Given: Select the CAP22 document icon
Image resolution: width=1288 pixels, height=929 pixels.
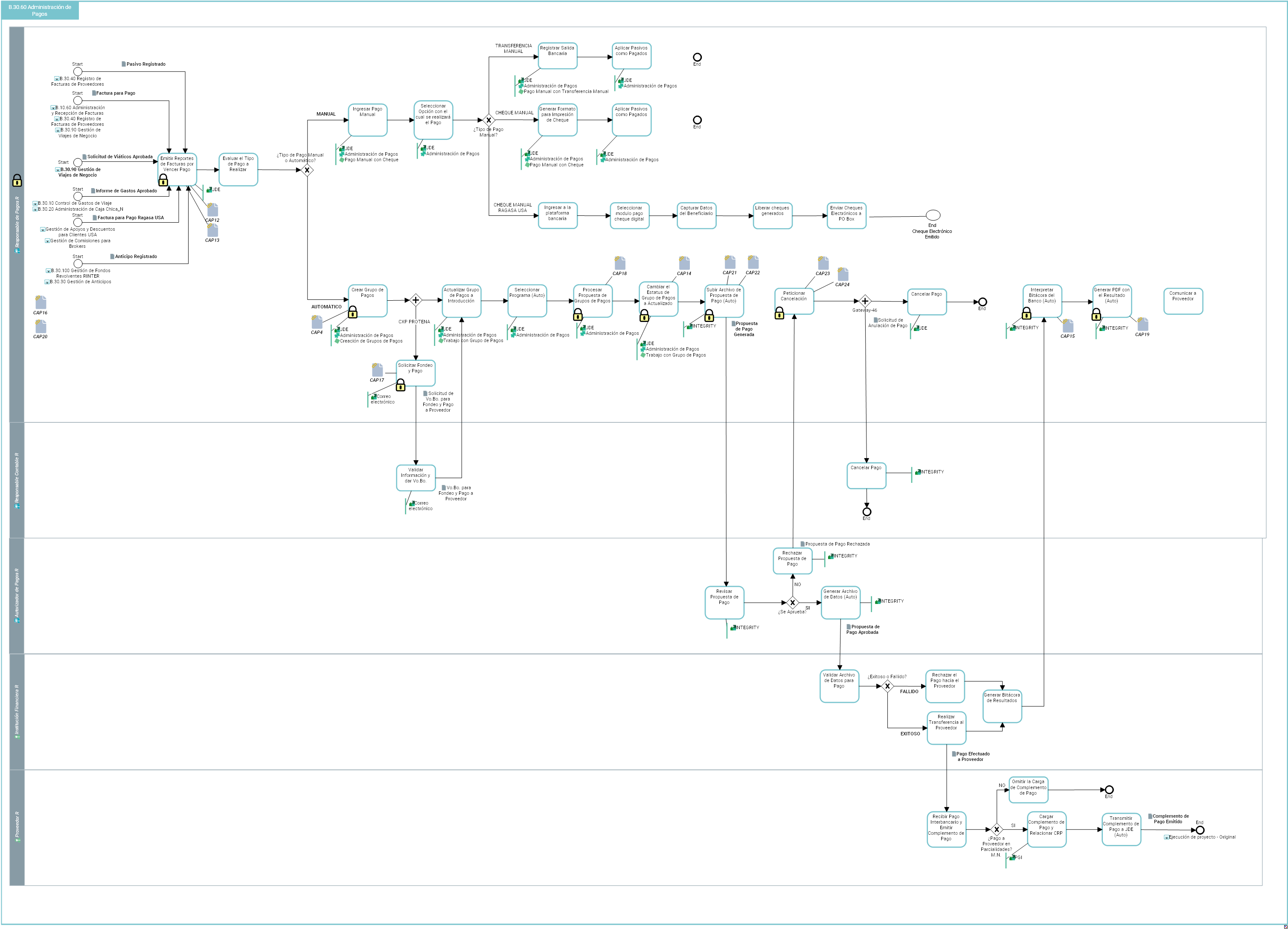Looking at the screenshot, I should [753, 262].
